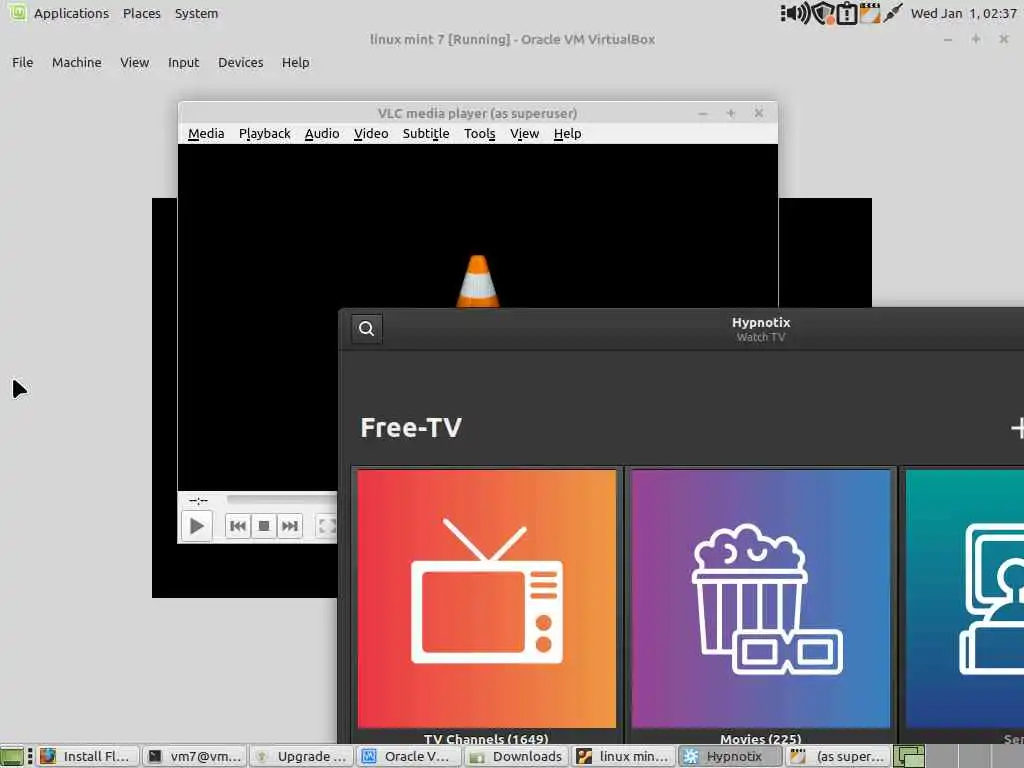Open the System menu

tap(197, 13)
